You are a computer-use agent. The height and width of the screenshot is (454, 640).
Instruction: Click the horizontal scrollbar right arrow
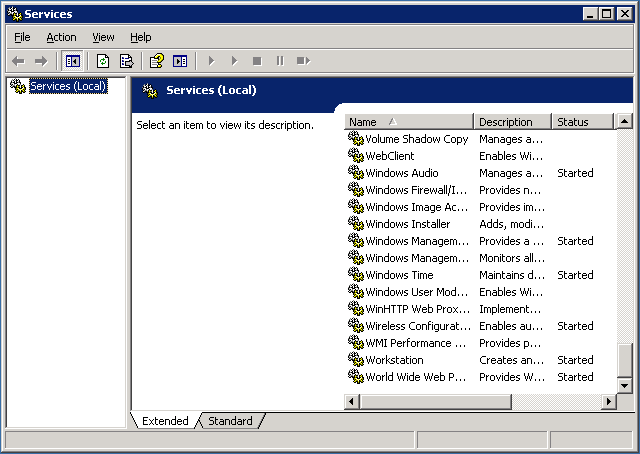609,402
